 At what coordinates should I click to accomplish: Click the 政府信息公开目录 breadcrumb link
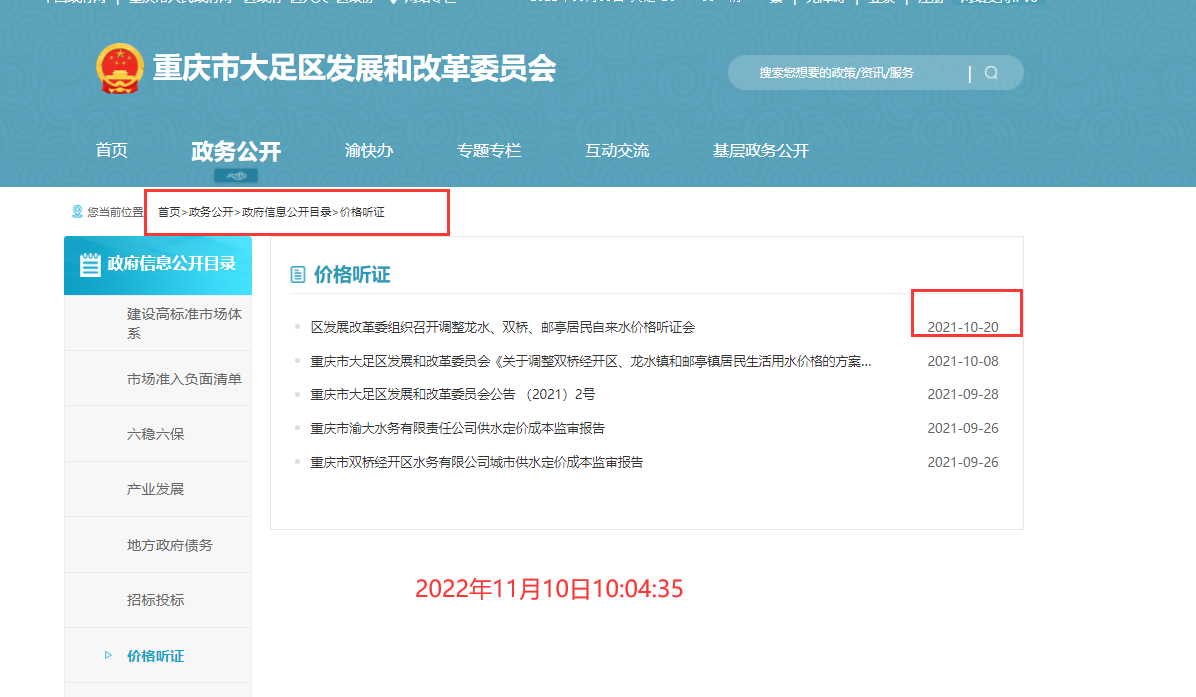286,212
